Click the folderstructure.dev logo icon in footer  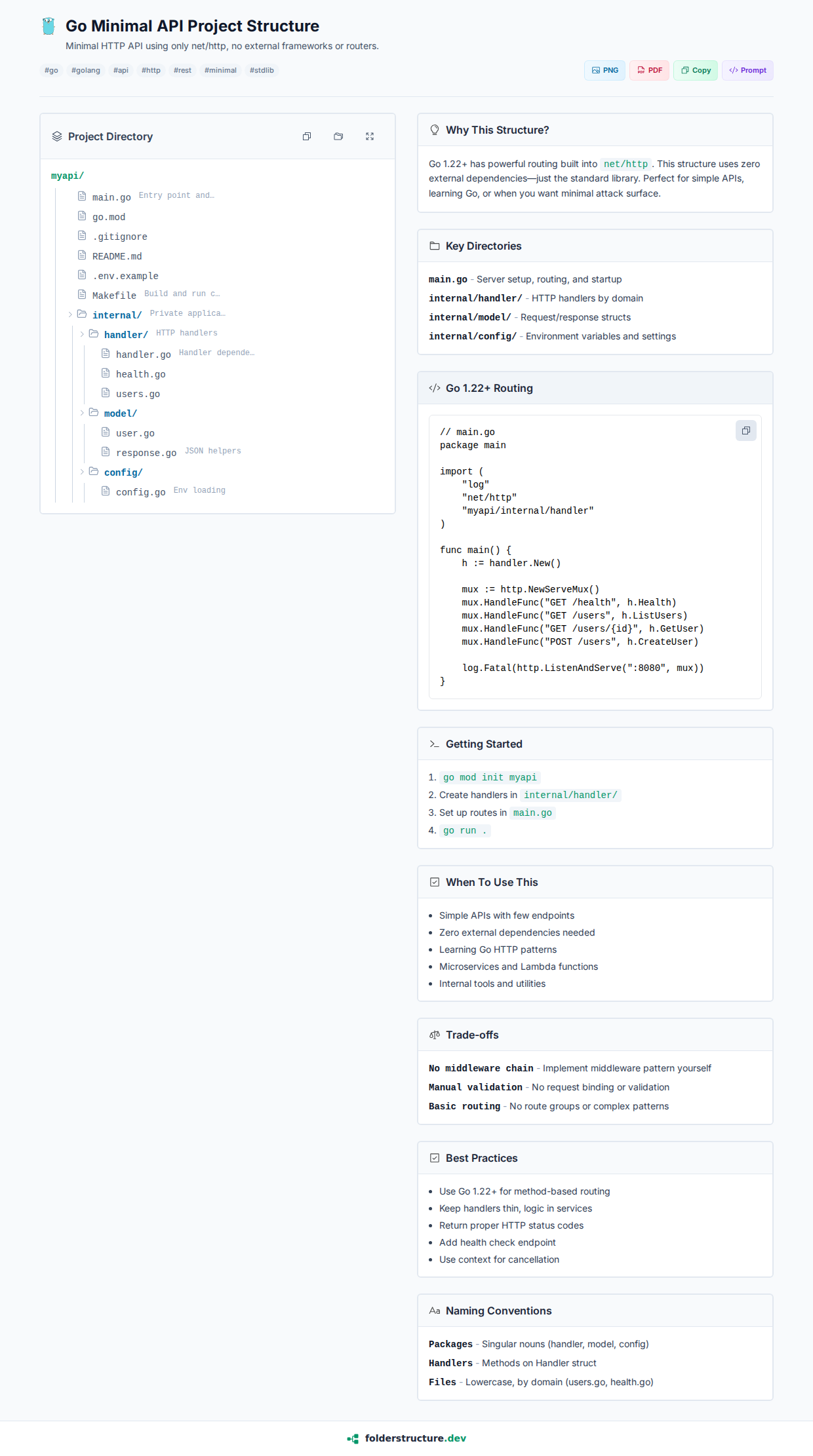point(353,1438)
